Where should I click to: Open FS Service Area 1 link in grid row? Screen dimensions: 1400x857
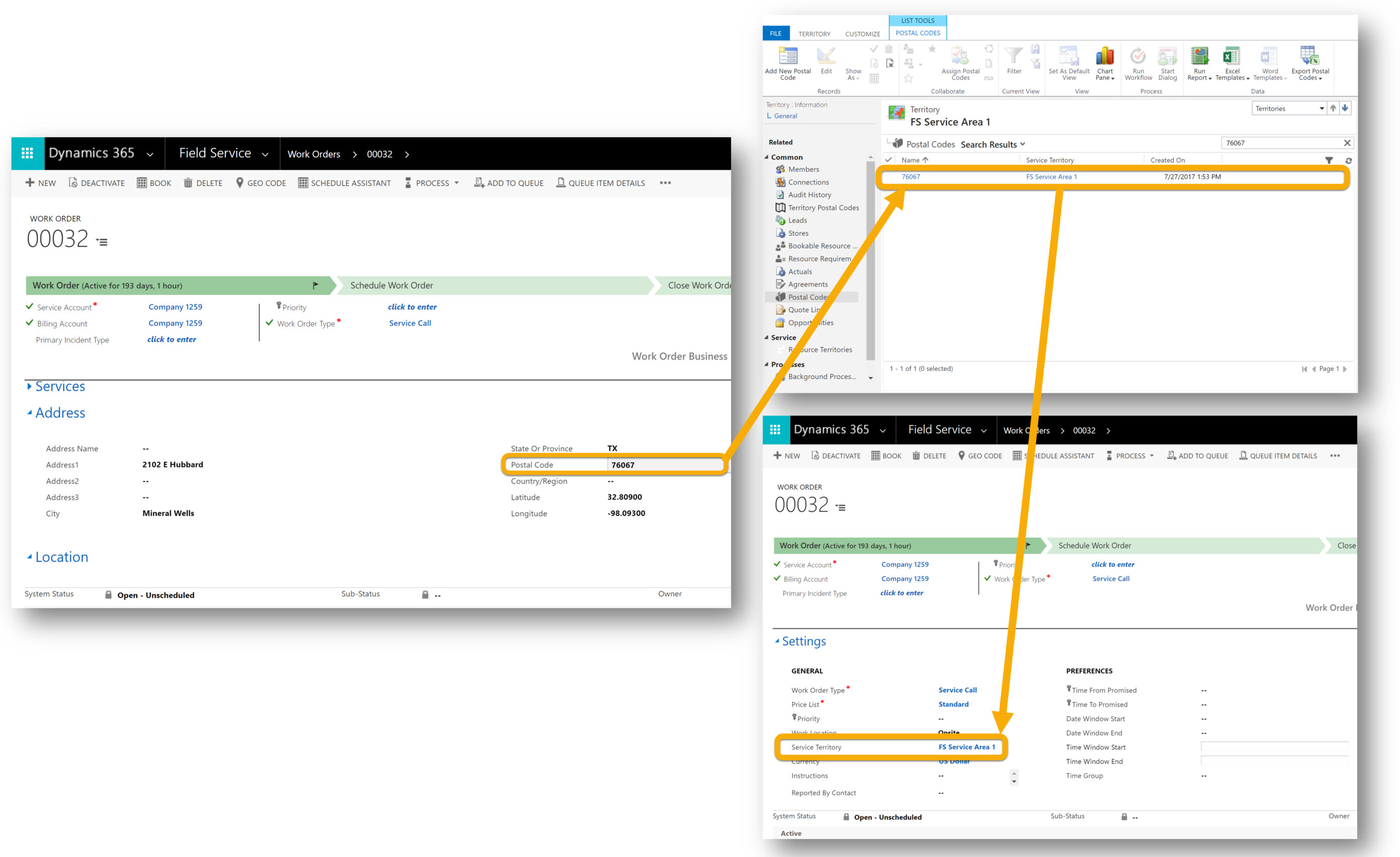pos(1051,177)
